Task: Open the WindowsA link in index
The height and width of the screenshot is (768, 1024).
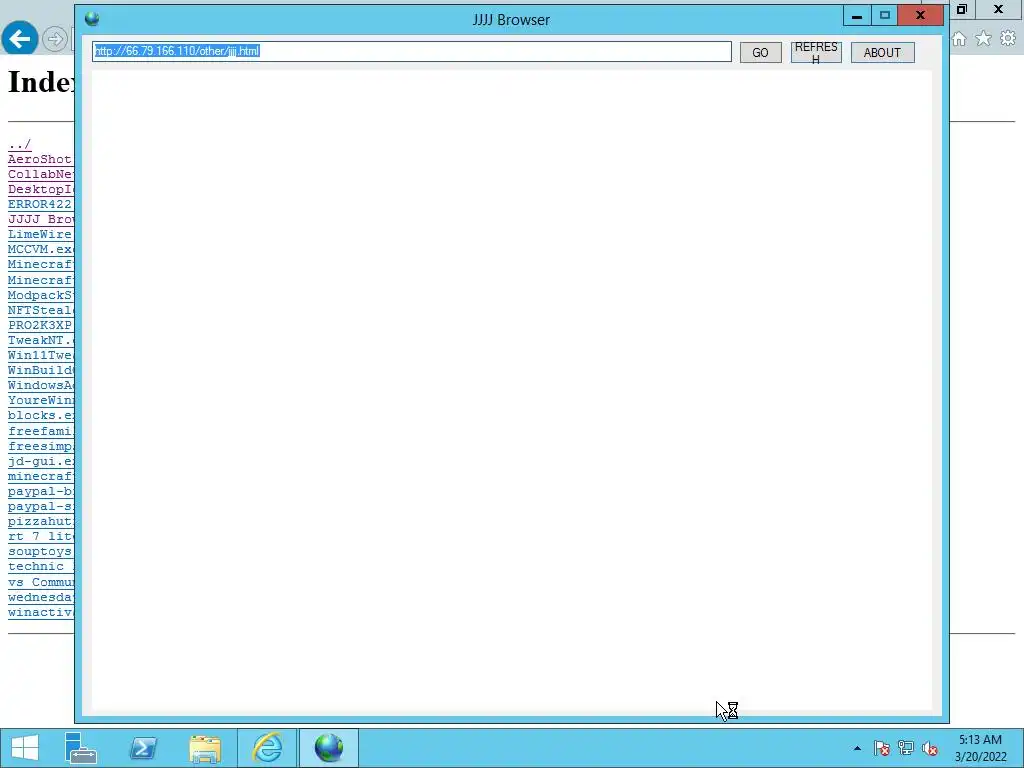Action: tap(40, 385)
